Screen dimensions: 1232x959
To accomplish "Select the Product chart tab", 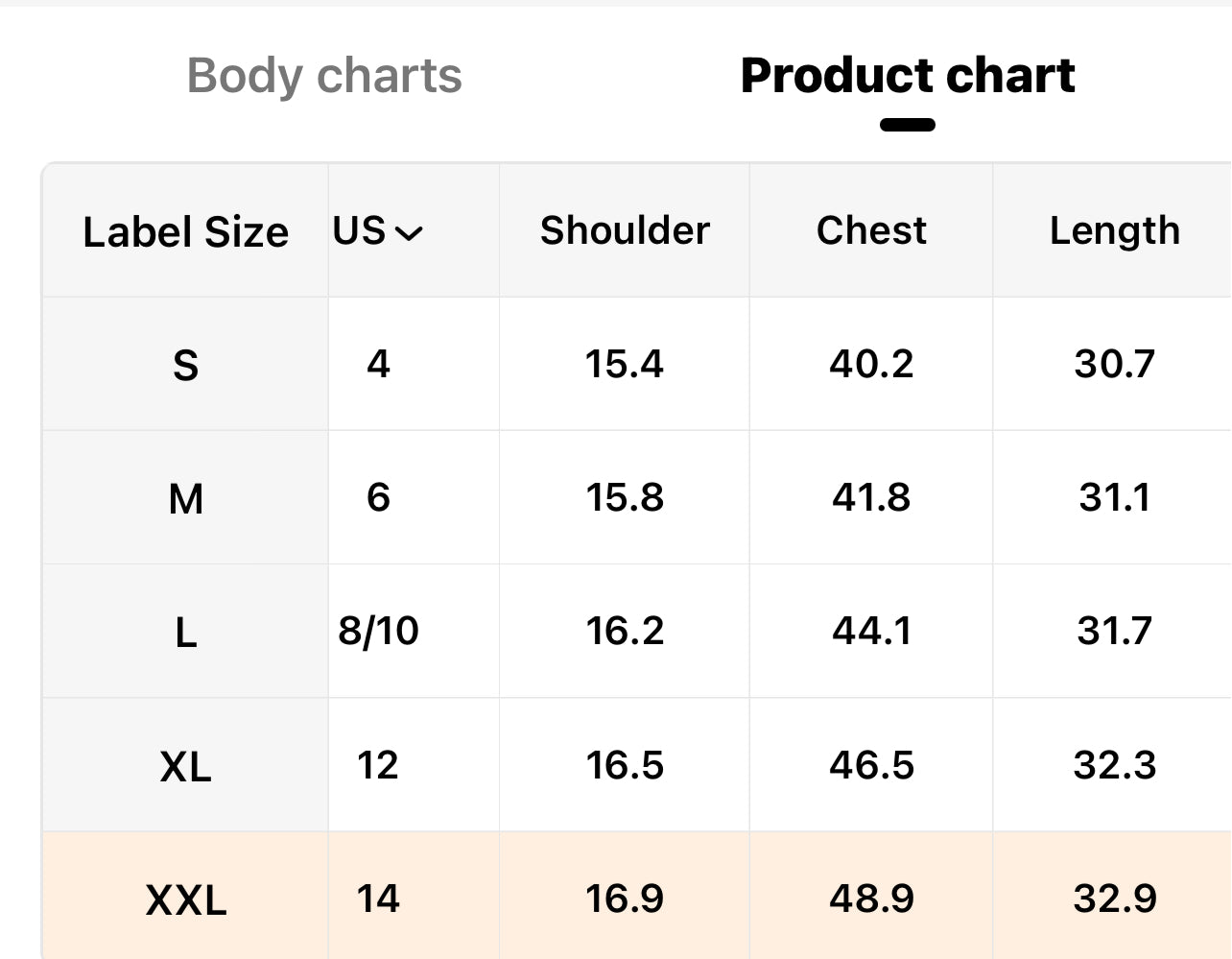I will point(907,76).
